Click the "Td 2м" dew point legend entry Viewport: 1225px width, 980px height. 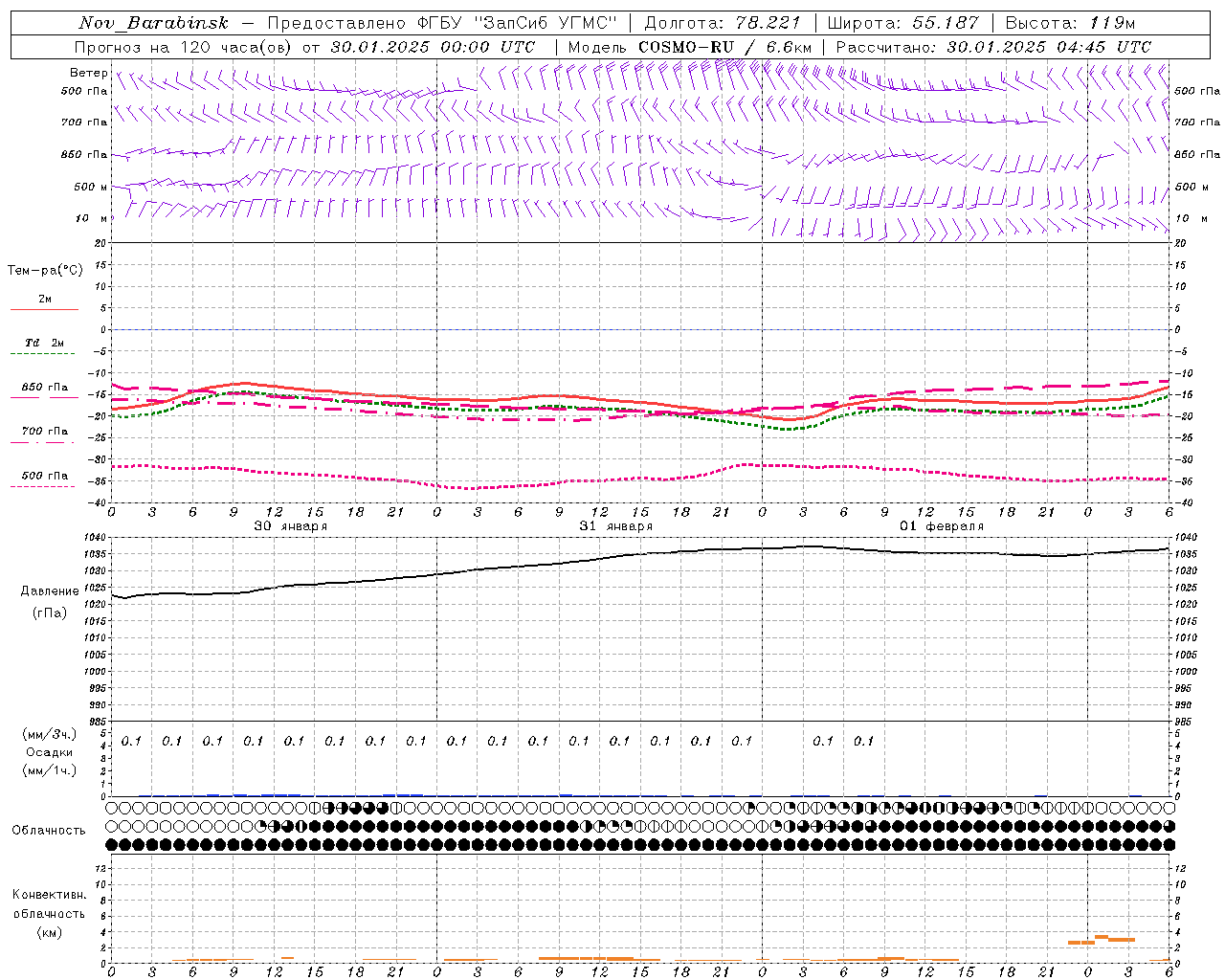(45, 343)
